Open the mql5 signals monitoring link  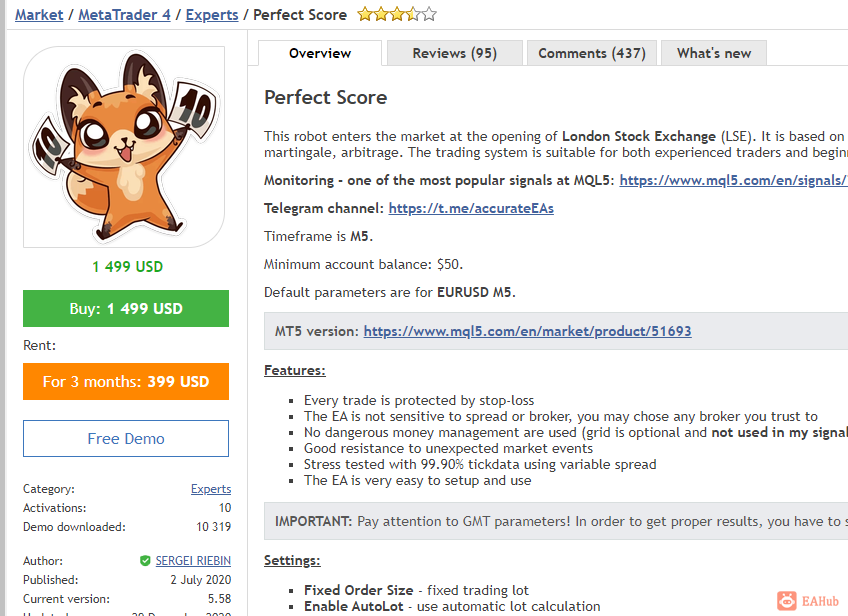click(x=733, y=180)
